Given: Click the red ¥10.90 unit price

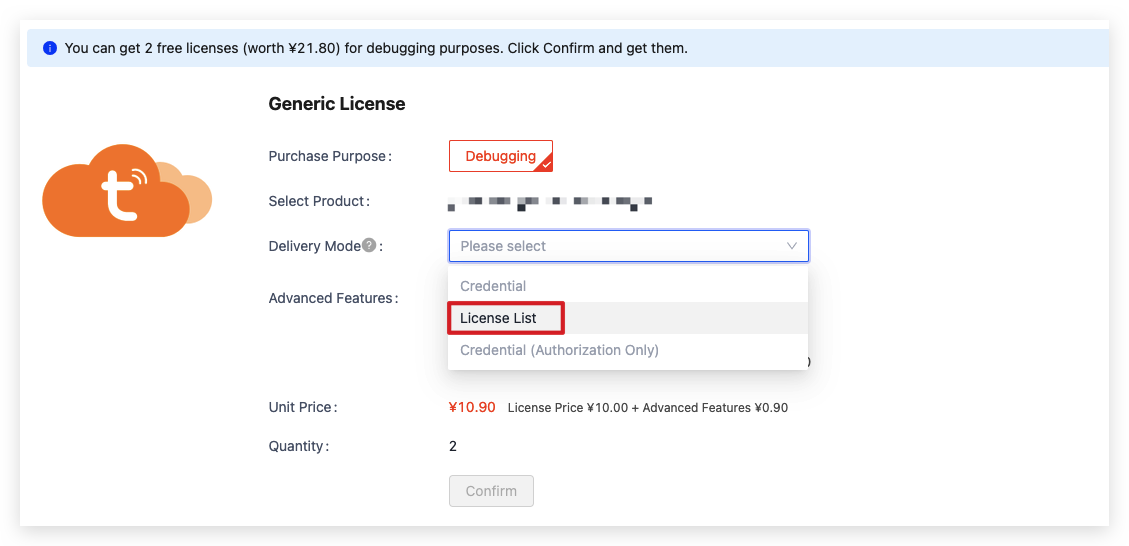Looking at the screenshot, I should (472, 407).
